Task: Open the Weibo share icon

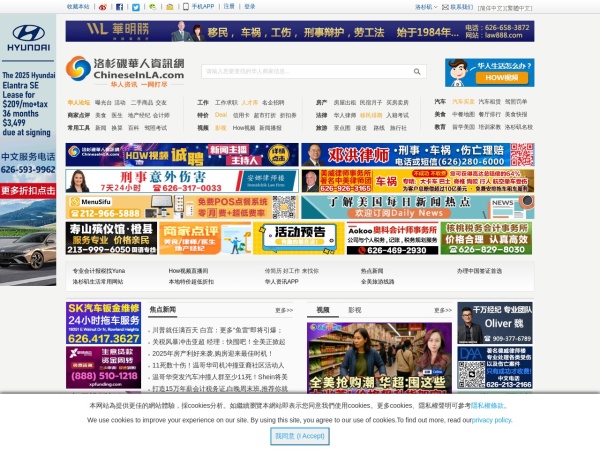Action: 103,7
